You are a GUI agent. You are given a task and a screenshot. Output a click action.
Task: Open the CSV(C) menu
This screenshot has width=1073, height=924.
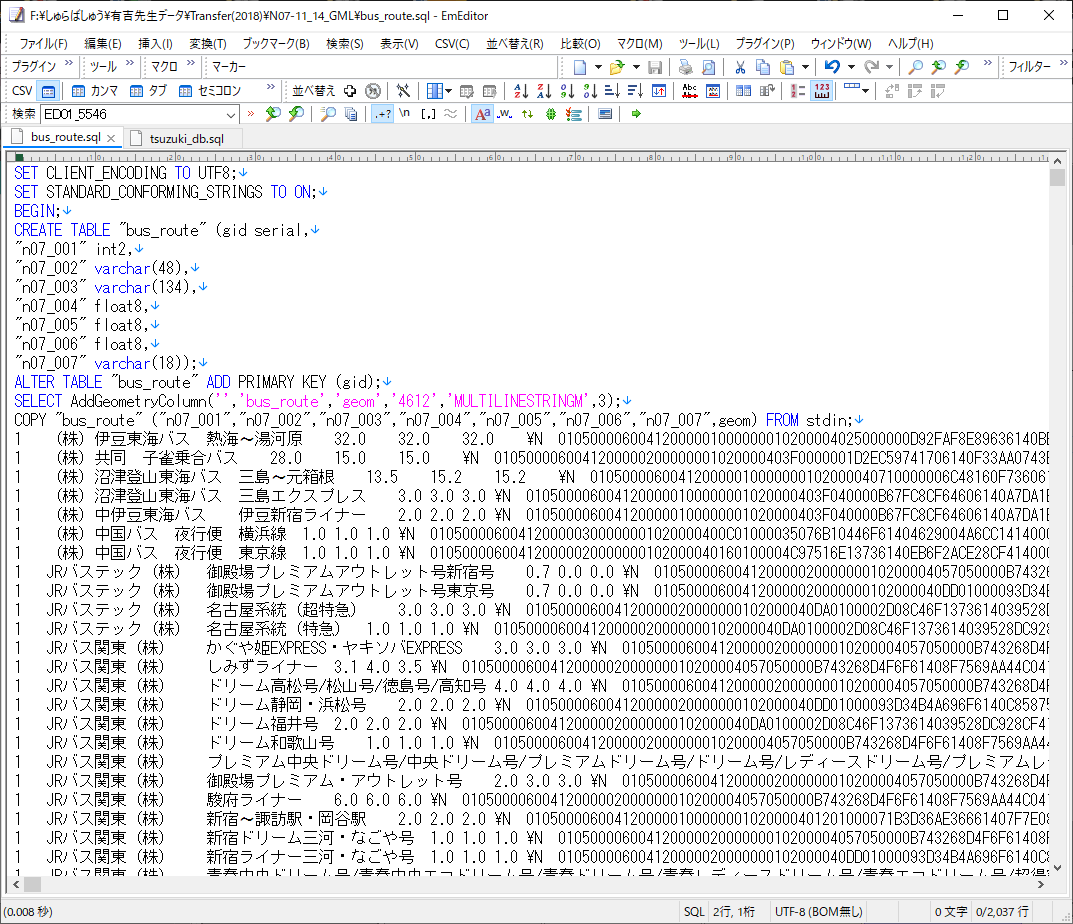click(x=452, y=43)
